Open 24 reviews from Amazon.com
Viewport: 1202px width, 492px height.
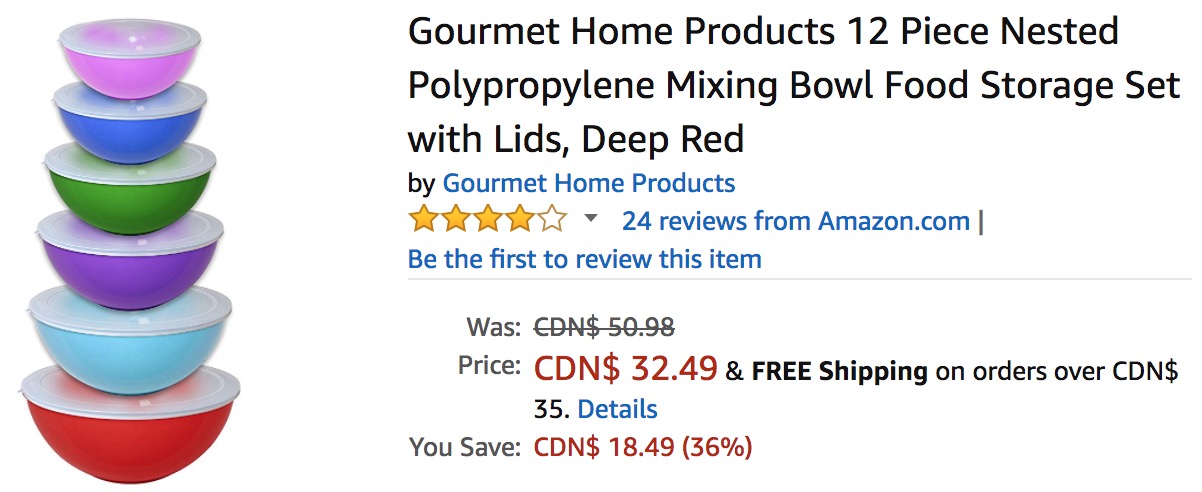tap(796, 220)
